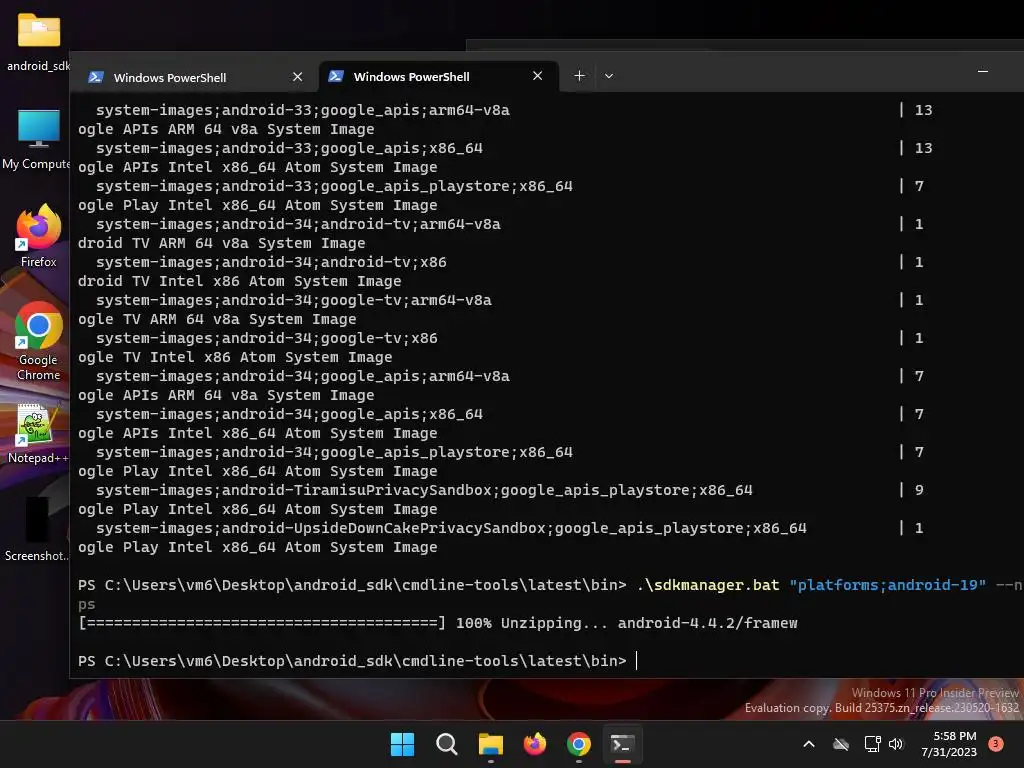
Task: Click system-images;android-34;google_apis;arm64-v8a line
Action: click(303, 376)
